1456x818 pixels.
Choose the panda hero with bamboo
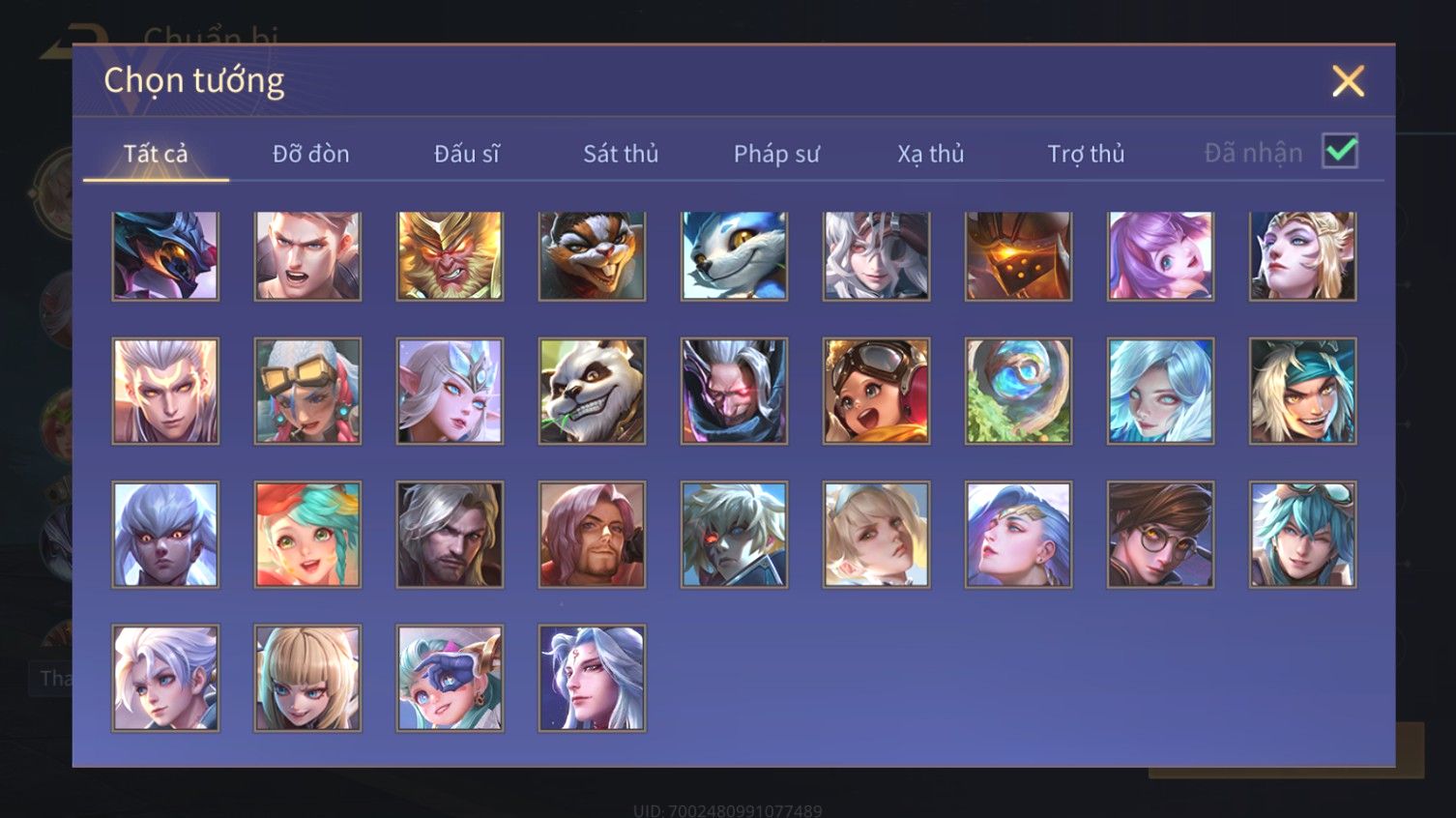point(592,391)
